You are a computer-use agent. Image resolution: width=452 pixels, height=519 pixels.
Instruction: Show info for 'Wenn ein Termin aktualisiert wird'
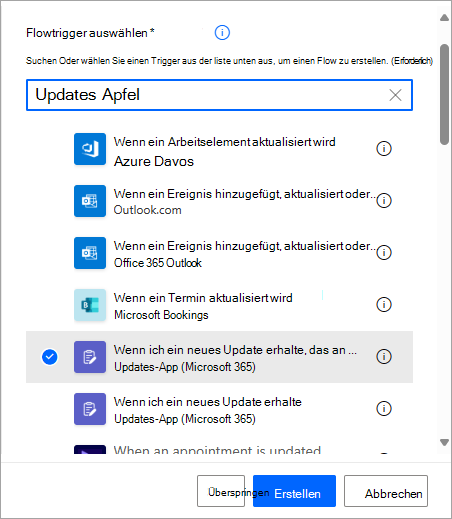click(384, 304)
